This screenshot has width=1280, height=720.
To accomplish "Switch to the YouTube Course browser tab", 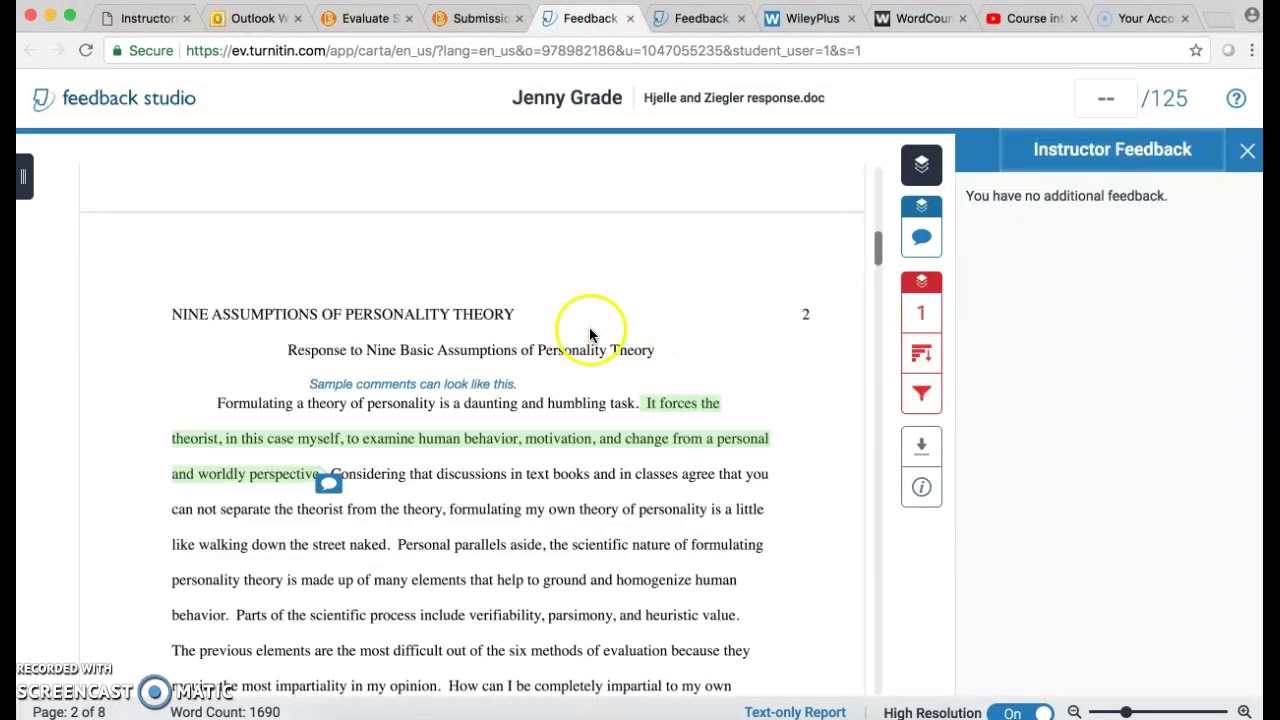I will point(1028,18).
